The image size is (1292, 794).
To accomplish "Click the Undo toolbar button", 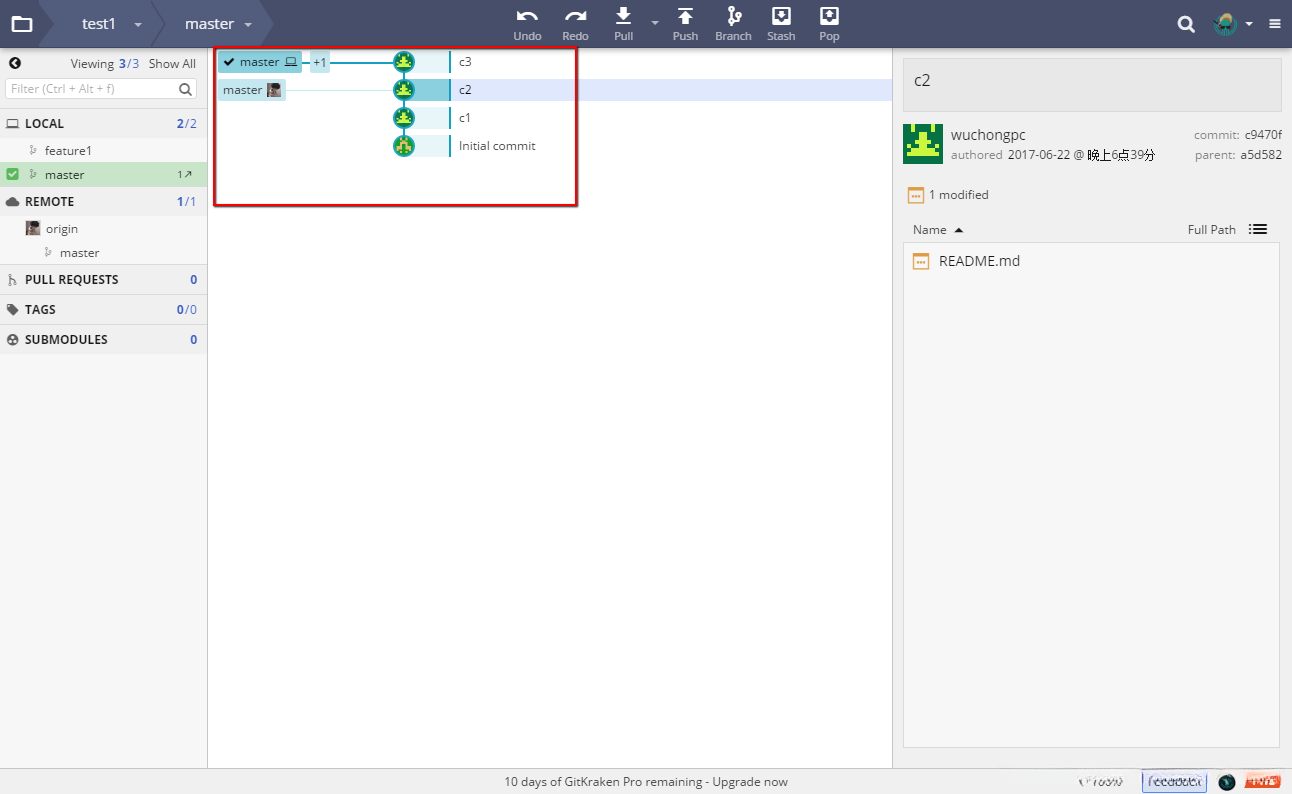I will pyautogui.click(x=527, y=24).
